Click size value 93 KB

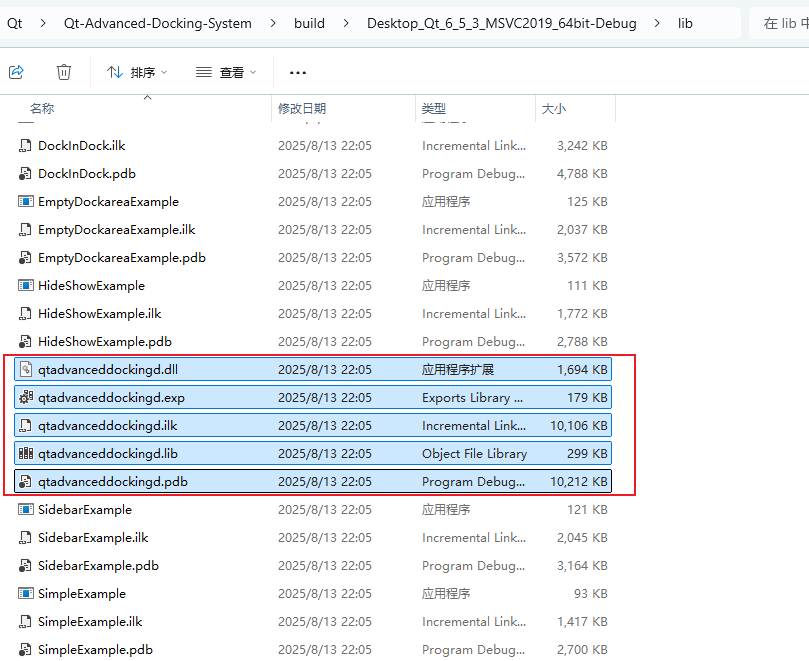[590, 593]
